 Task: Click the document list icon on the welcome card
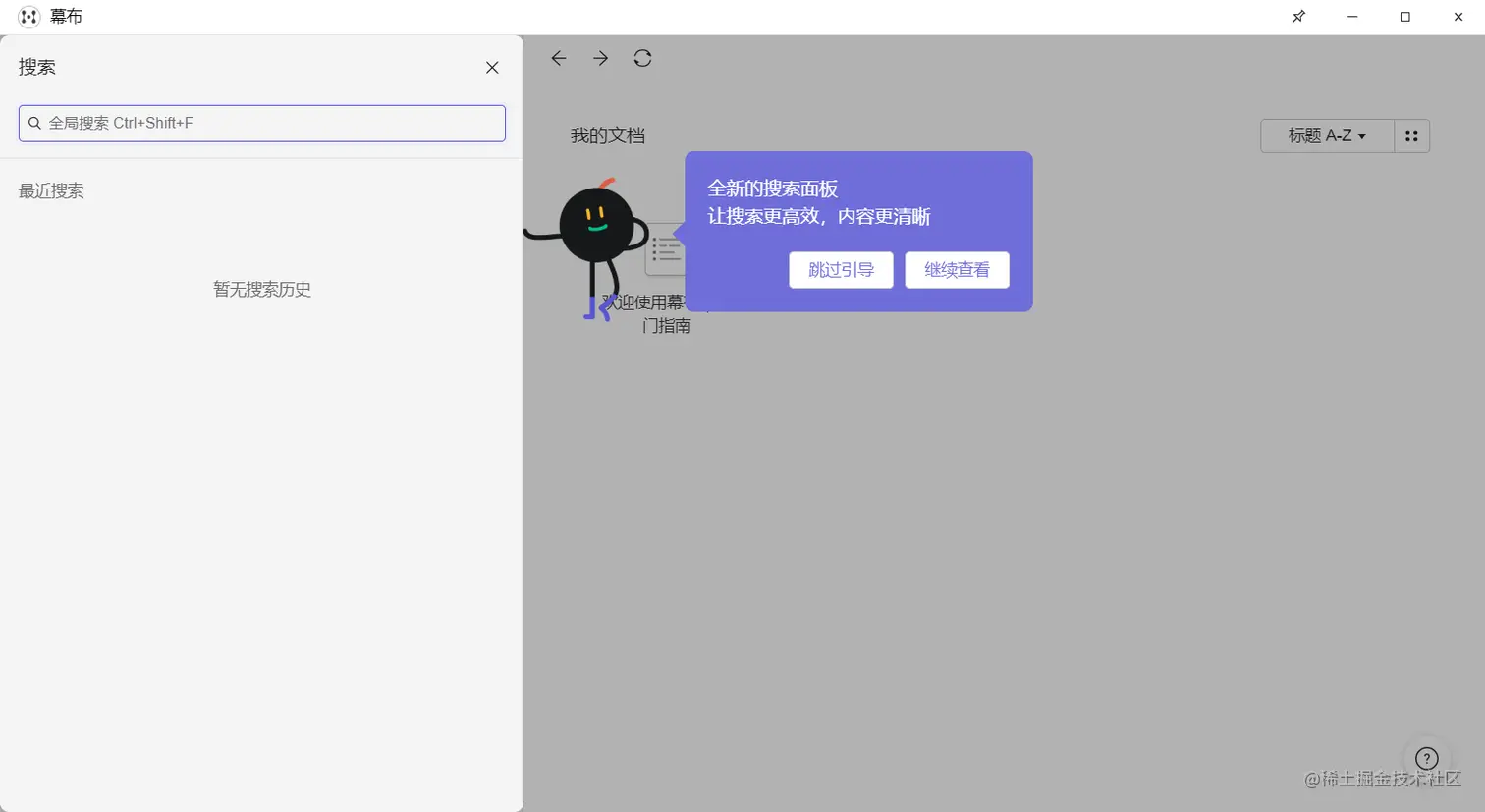tap(667, 249)
